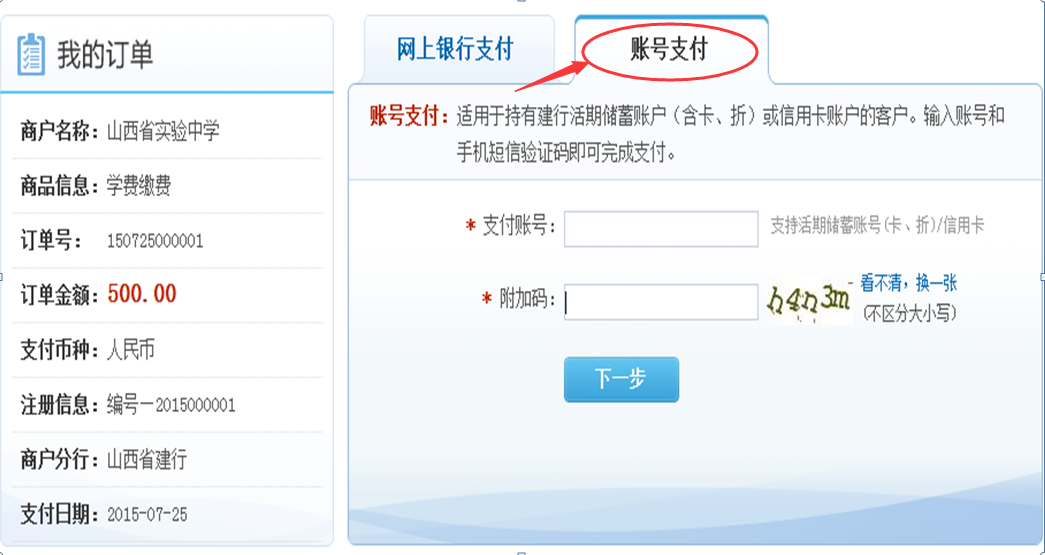Click the captcha image h4n3m
Image resolution: width=1045 pixels, height=555 pixels.
click(809, 302)
